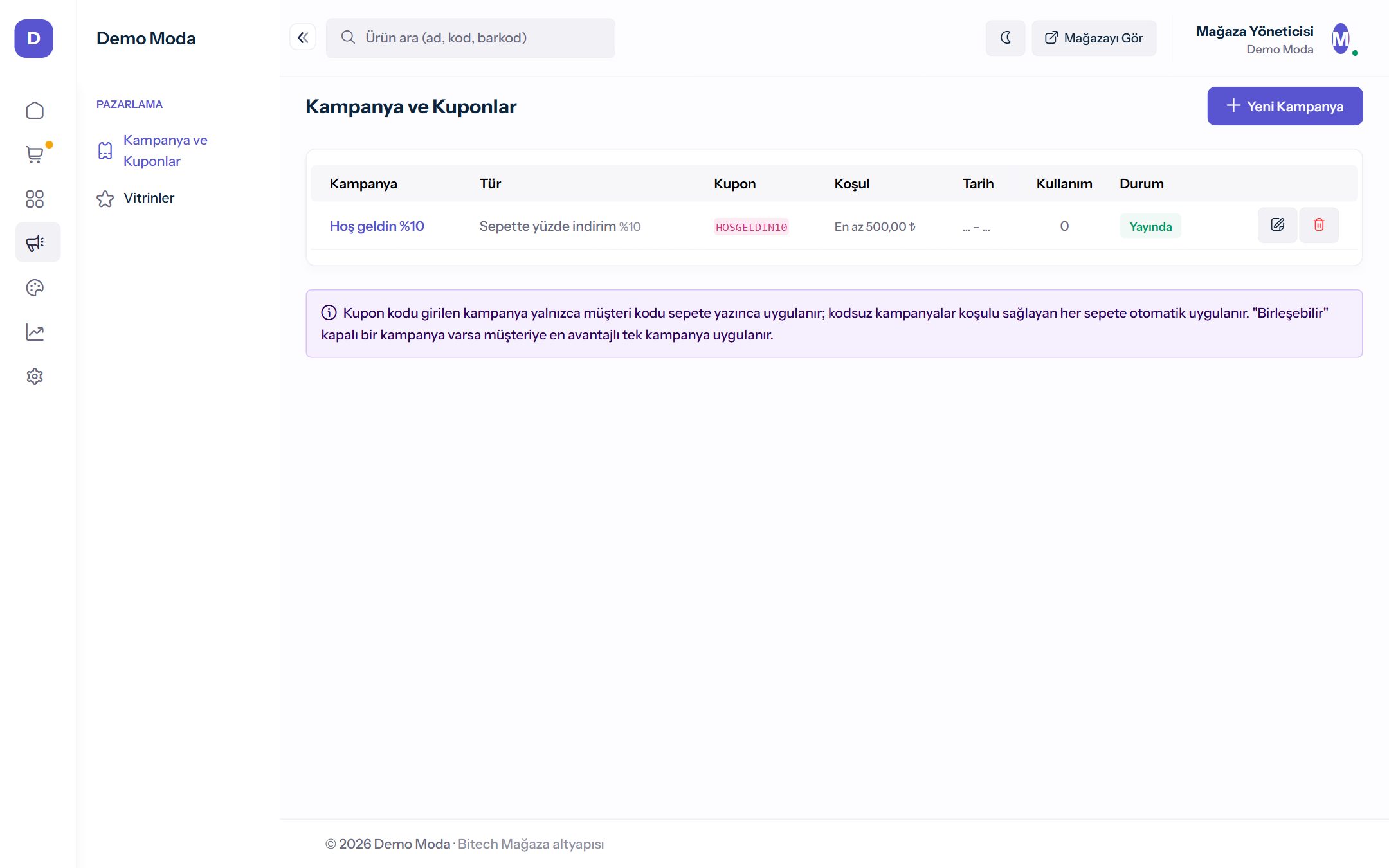Edit the Hoş geldin %10 campaign
The width and height of the screenshot is (1389, 868).
click(x=1277, y=225)
